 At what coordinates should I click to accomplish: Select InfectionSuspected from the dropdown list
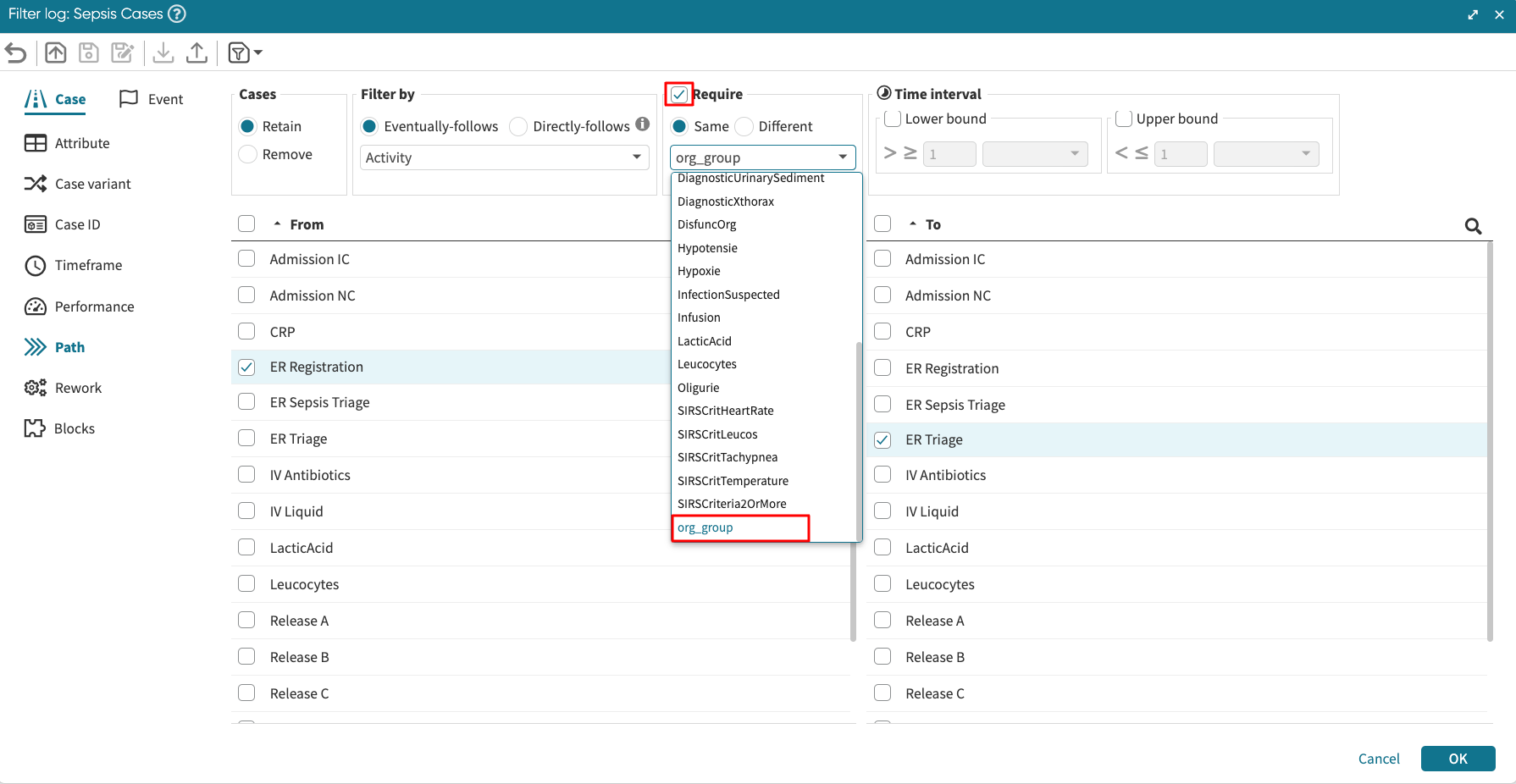(728, 295)
